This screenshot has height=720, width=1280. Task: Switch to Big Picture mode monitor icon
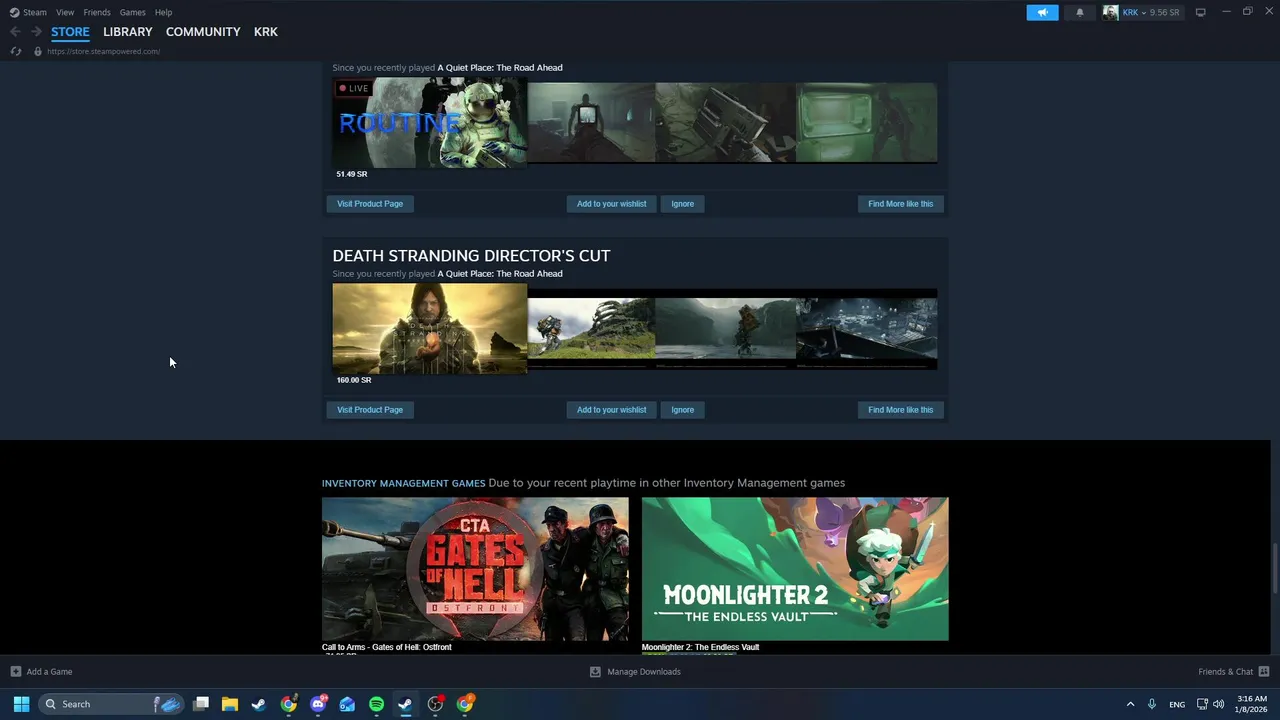pyautogui.click(x=1200, y=12)
